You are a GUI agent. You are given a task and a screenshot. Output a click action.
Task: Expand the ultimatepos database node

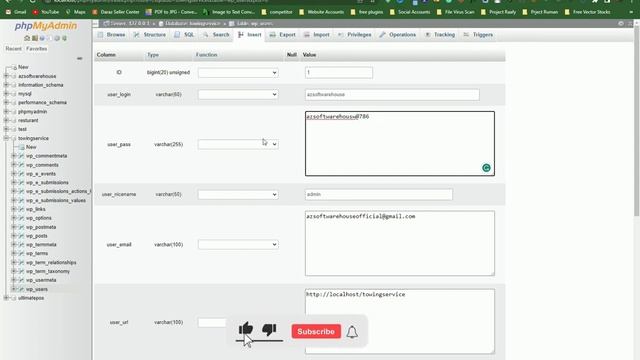pos(6,298)
